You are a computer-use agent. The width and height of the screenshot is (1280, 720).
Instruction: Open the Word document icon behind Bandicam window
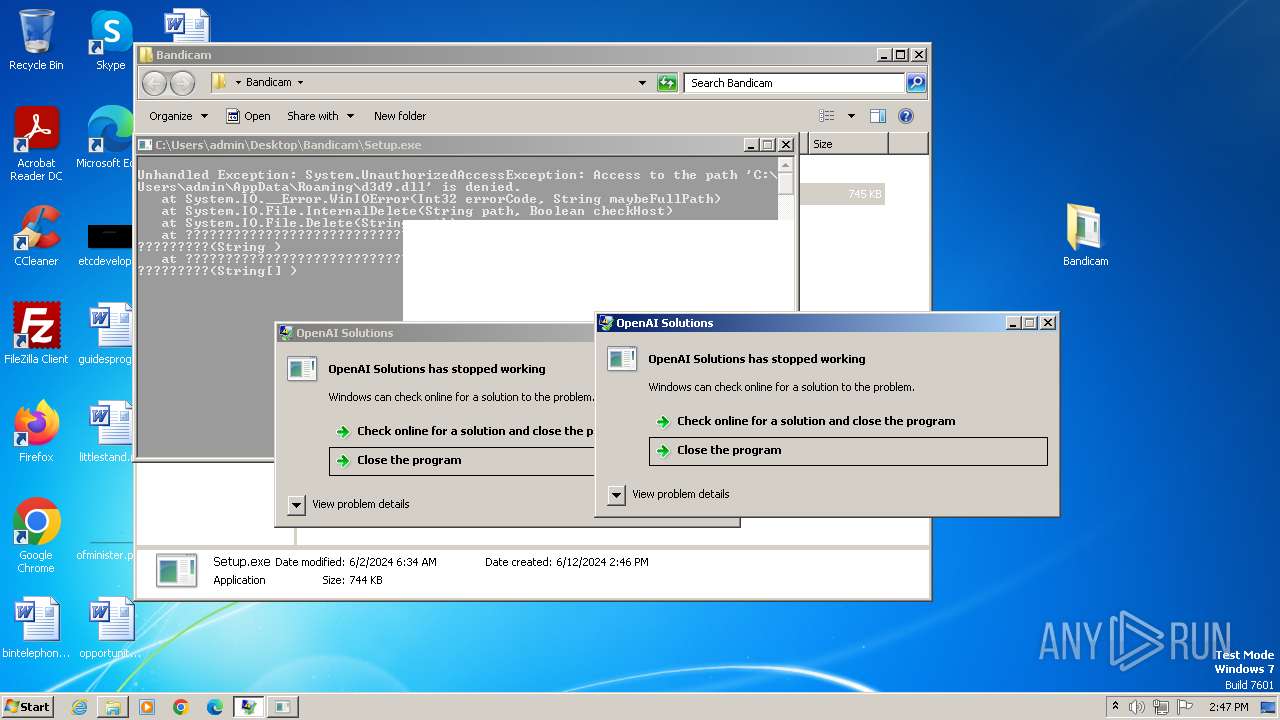coord(187,26)
